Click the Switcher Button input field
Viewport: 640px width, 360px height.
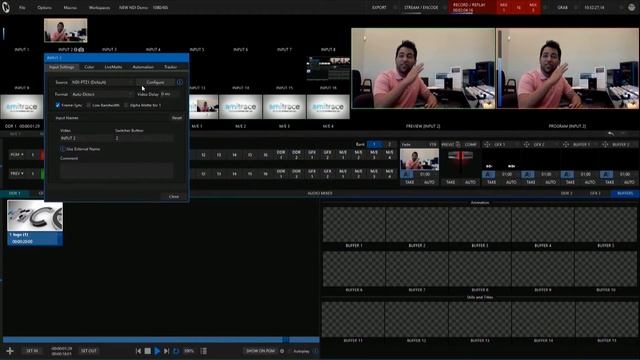coord(144,138)
